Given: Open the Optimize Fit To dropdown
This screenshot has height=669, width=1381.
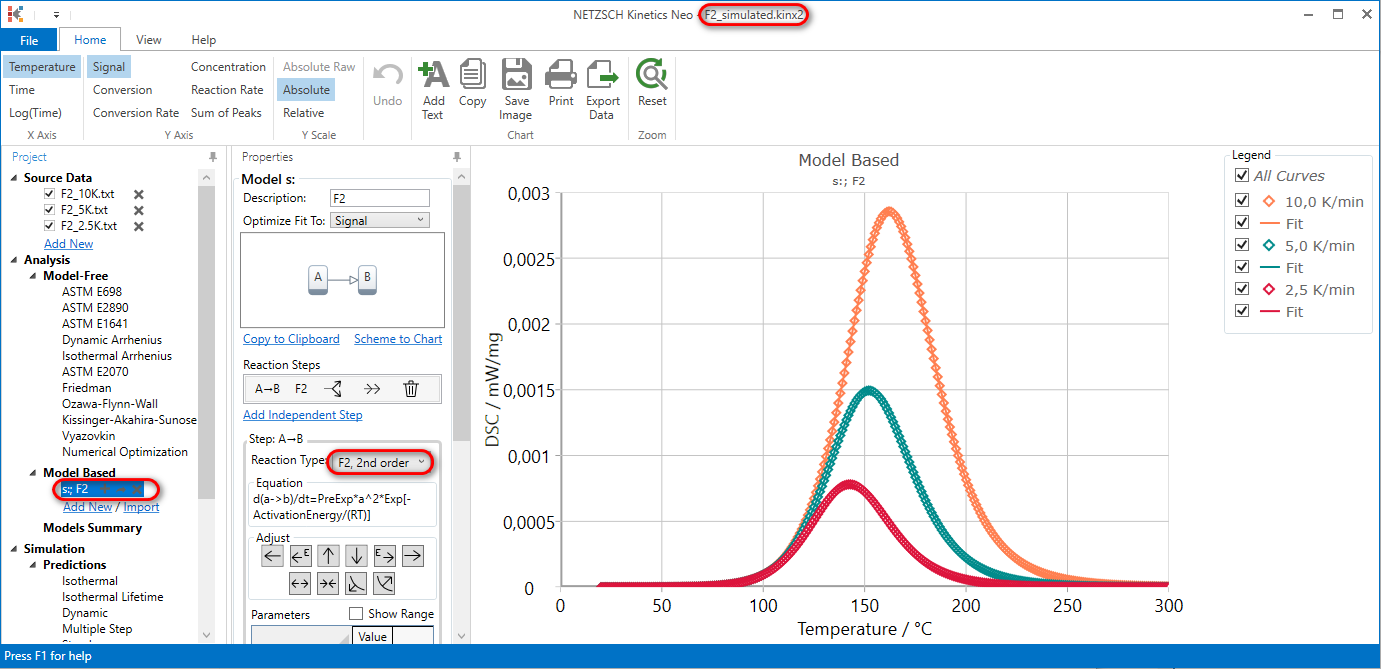Looking at the screenshot, I should (380, 220).
